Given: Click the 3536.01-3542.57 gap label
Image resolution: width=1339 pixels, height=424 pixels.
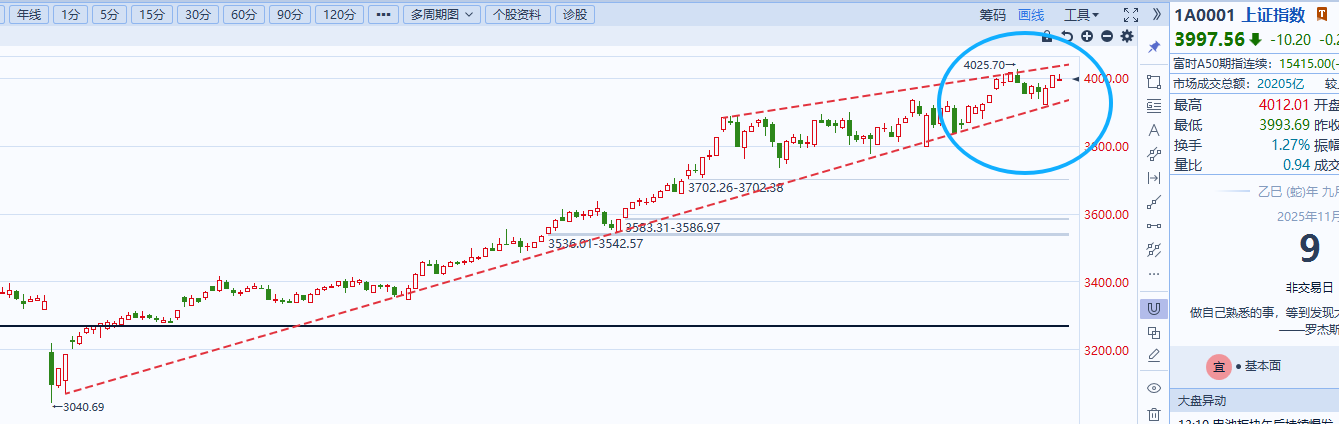Looking at the screenshot, I should (595, 243).
